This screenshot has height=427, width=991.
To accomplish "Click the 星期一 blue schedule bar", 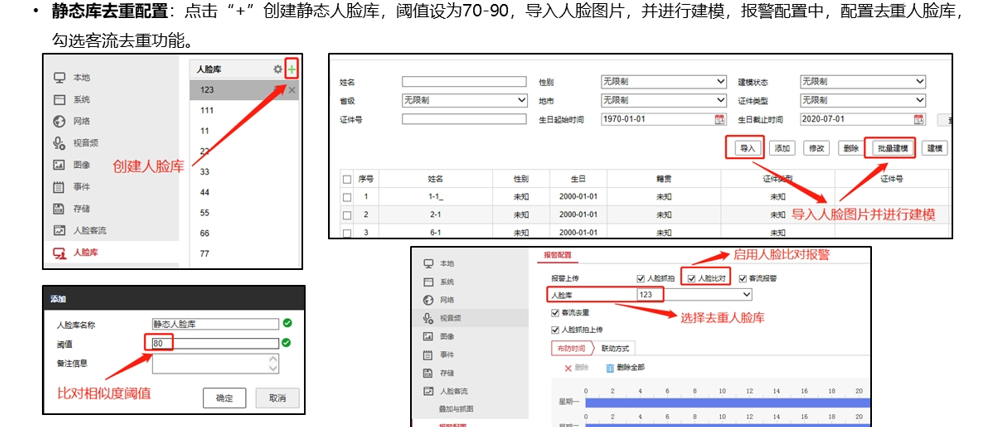I will (727, 403).
